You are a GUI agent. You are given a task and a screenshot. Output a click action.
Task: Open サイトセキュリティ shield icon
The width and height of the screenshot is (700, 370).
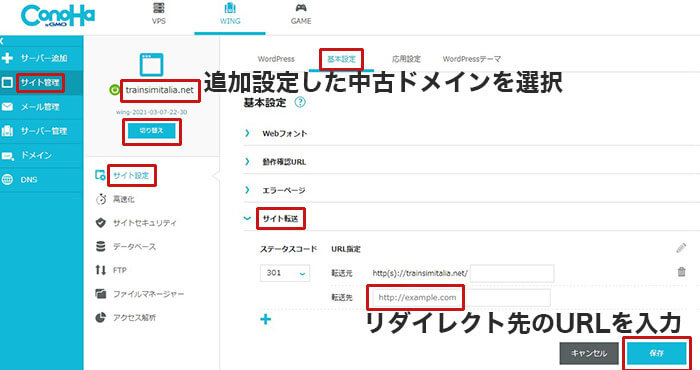101,222
